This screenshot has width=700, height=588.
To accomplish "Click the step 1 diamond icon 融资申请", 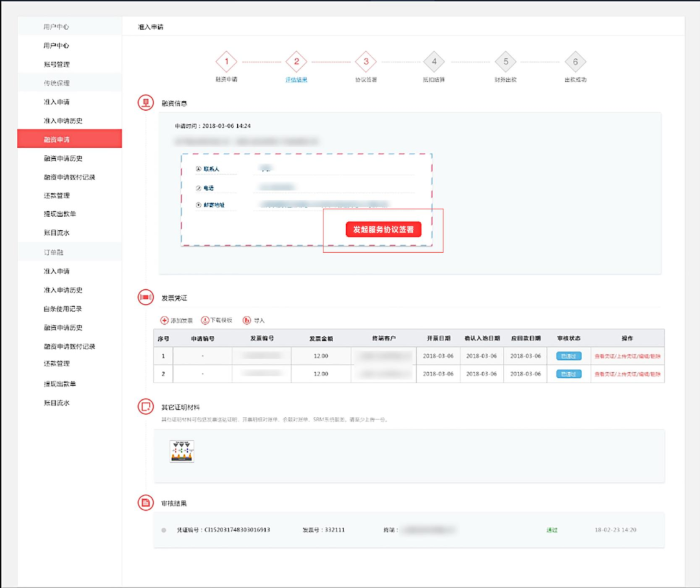I will pyautogui.click(x=226, y=61).
